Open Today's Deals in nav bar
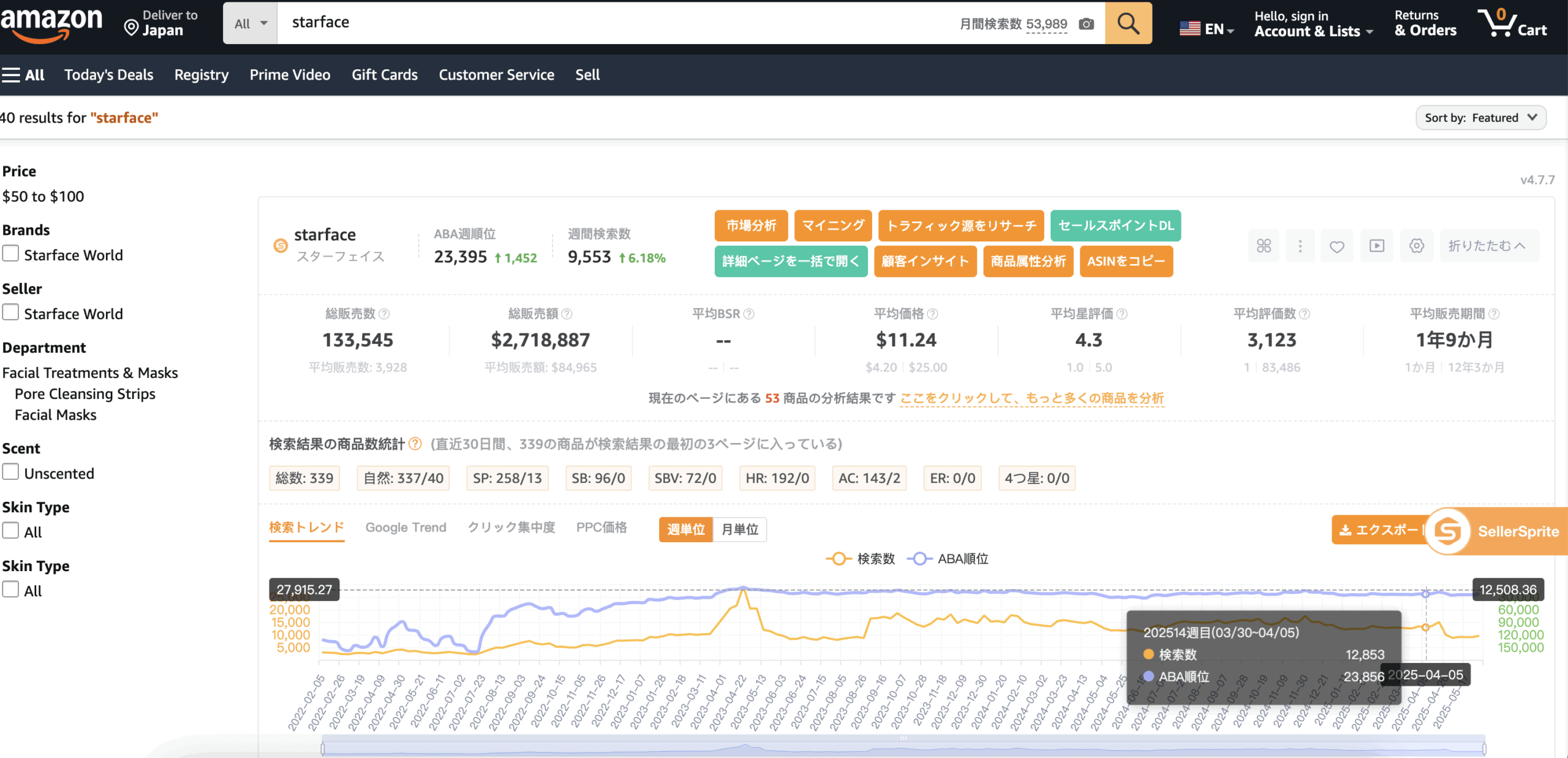Viewport: 1568px width, 758px height. click(109, 75)
